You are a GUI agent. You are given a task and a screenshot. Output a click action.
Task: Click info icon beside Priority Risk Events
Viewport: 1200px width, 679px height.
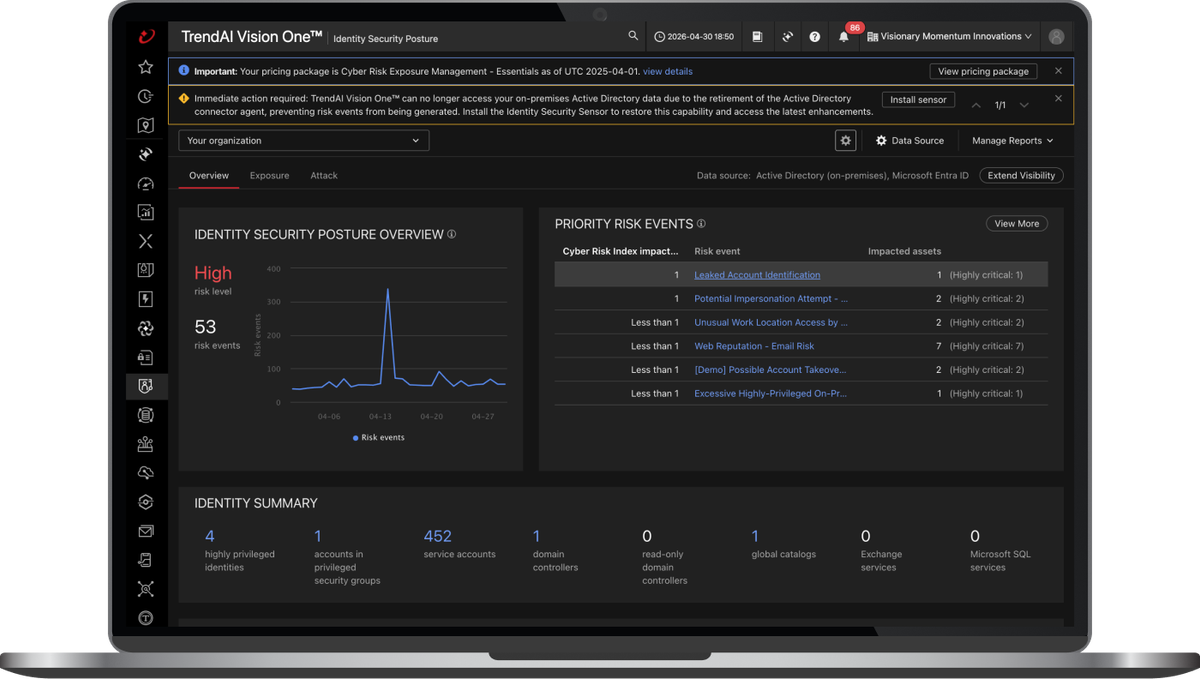tap(701, 224)
